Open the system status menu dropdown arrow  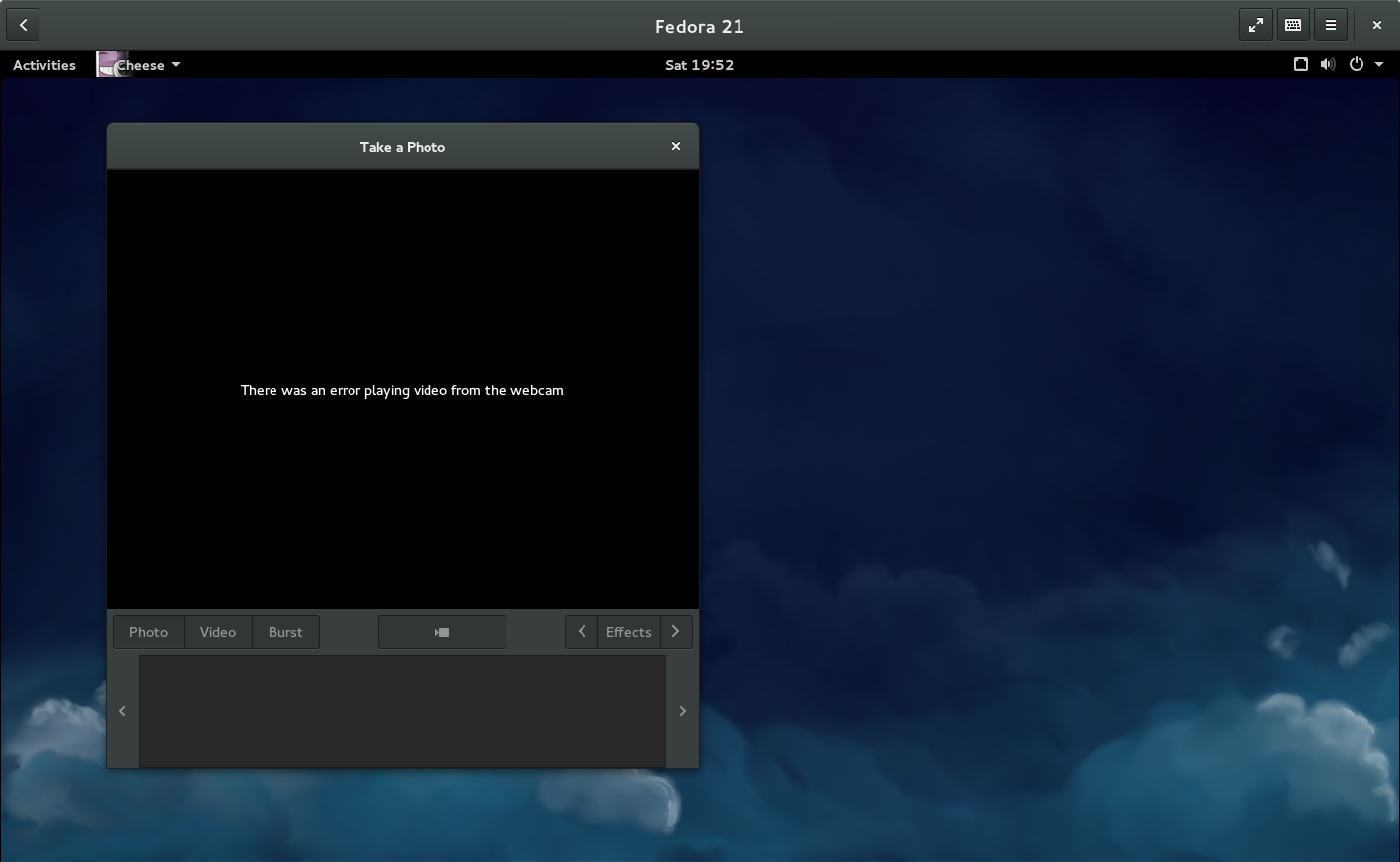click(x=1379, y=65)
